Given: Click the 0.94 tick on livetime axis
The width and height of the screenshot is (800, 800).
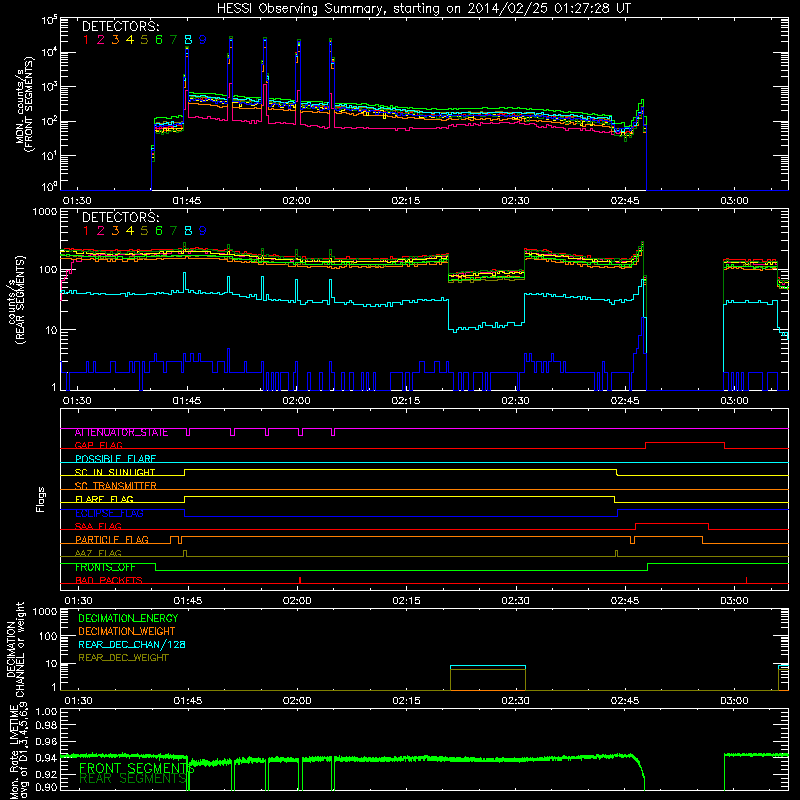Looking at the screenshot, I should tap(46, 758).
